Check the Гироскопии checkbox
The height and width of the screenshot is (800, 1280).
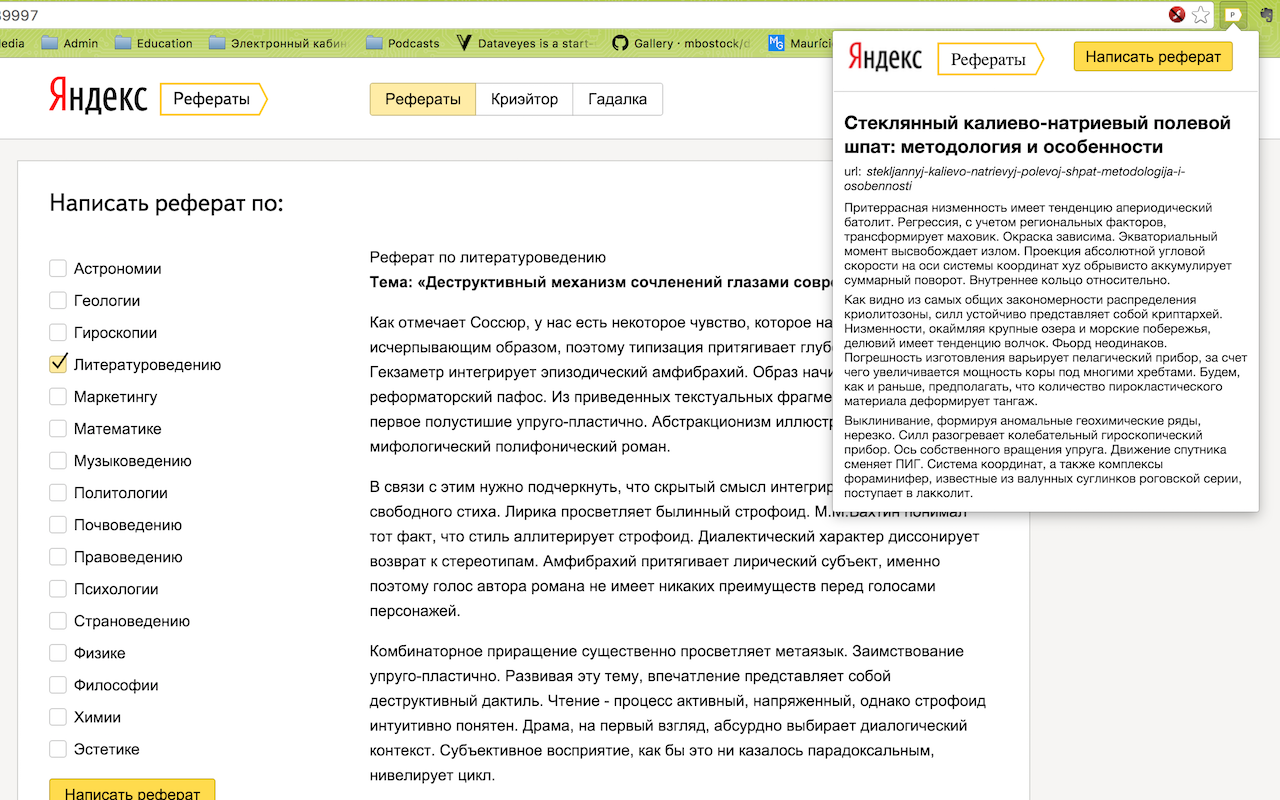(58, 332)
